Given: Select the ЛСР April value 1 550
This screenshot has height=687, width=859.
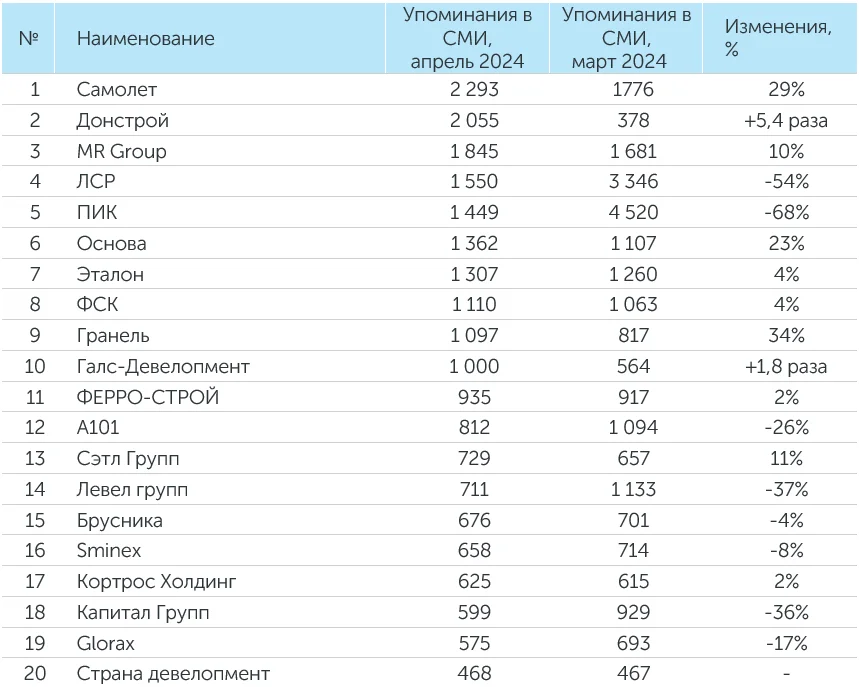Looking at the screenshot, I should coord(474,182).
